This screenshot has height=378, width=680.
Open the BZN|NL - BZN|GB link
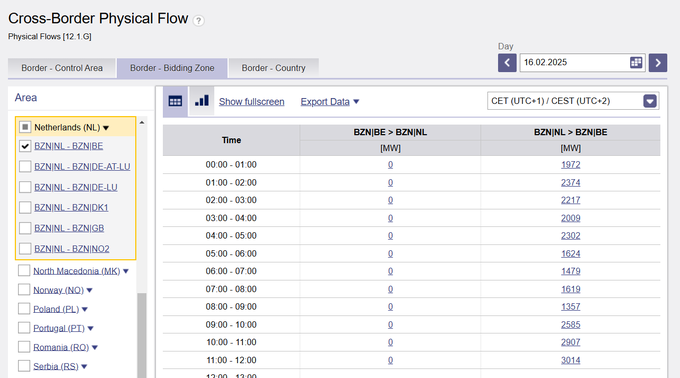coord(69,228)
